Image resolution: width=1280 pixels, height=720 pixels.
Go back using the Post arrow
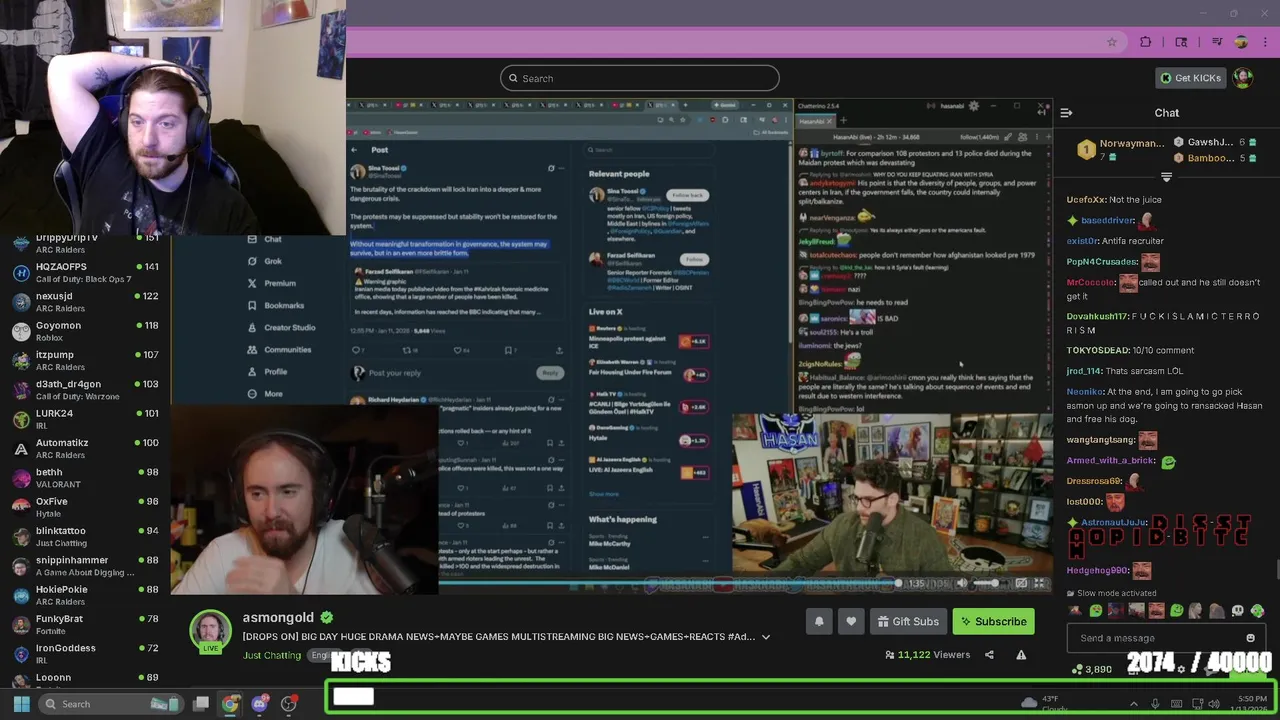coord(354,150)
